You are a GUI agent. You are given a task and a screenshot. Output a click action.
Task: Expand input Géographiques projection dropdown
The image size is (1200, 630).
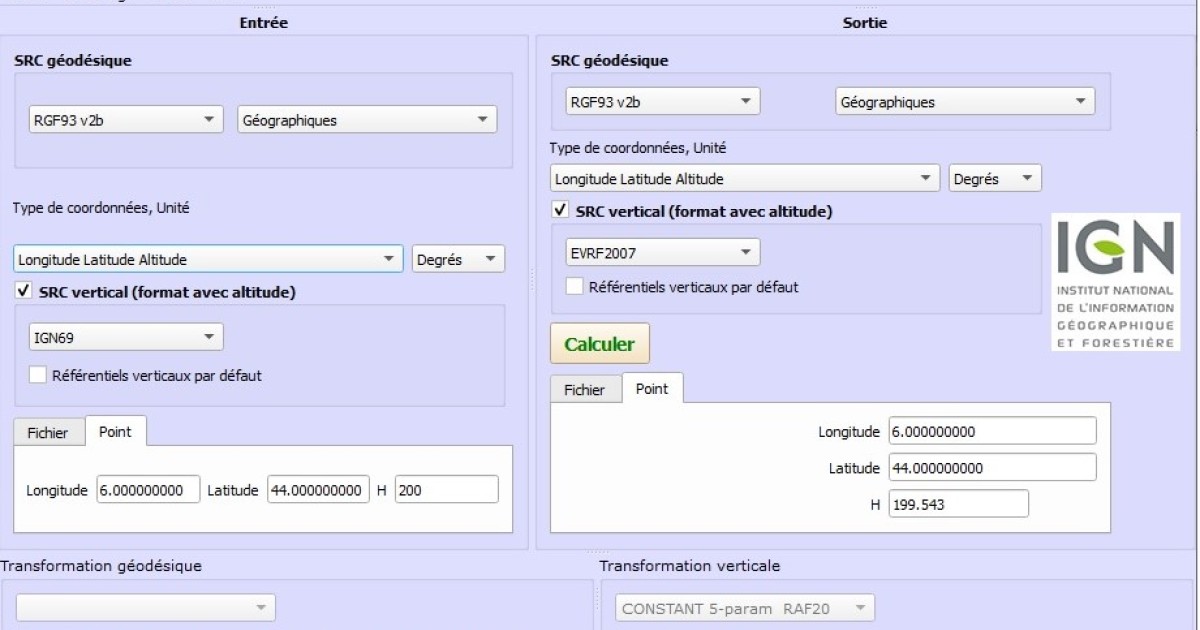pos(367,120)
